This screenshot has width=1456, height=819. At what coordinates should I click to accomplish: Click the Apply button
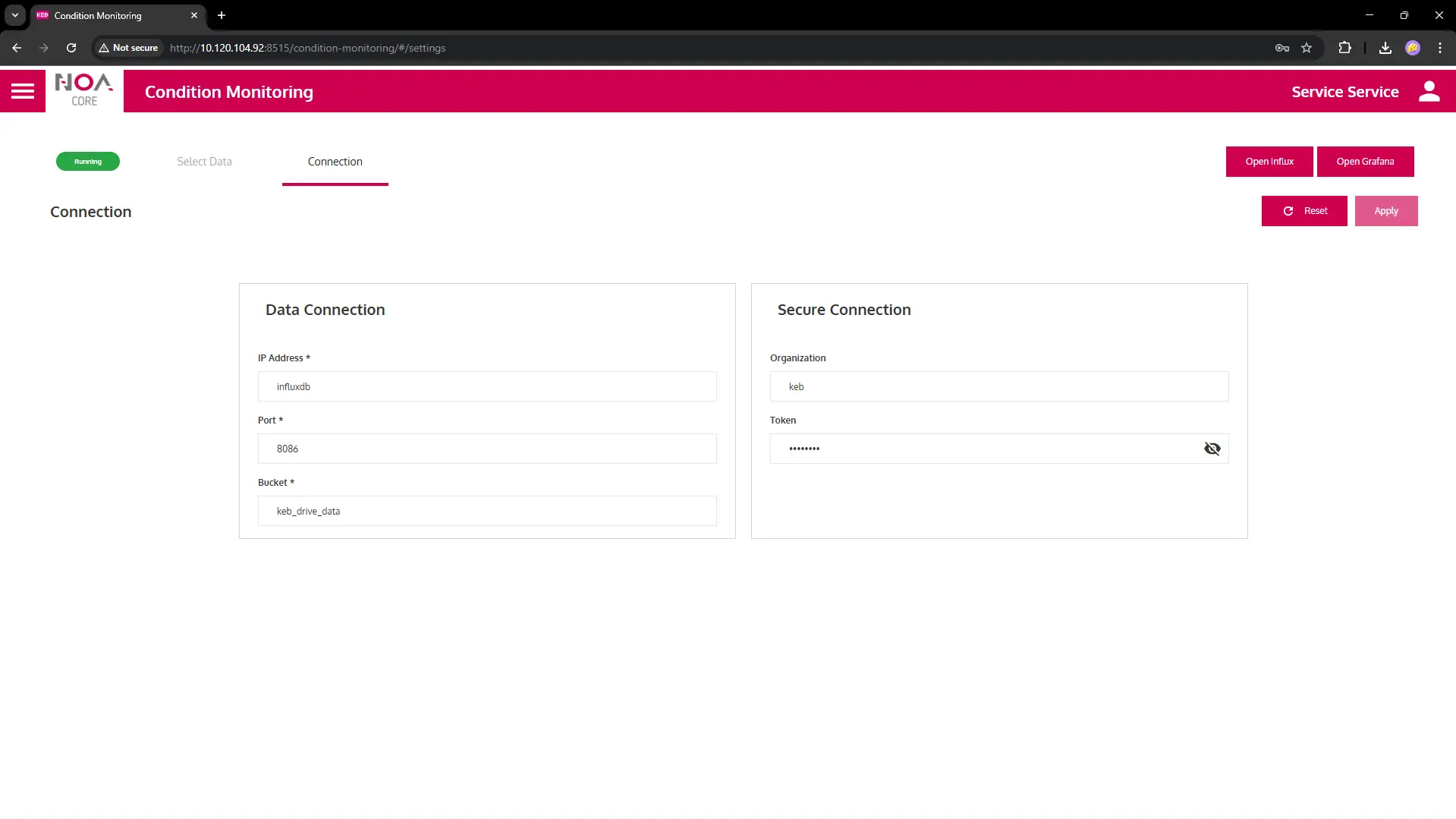[x=1385, y=211]
